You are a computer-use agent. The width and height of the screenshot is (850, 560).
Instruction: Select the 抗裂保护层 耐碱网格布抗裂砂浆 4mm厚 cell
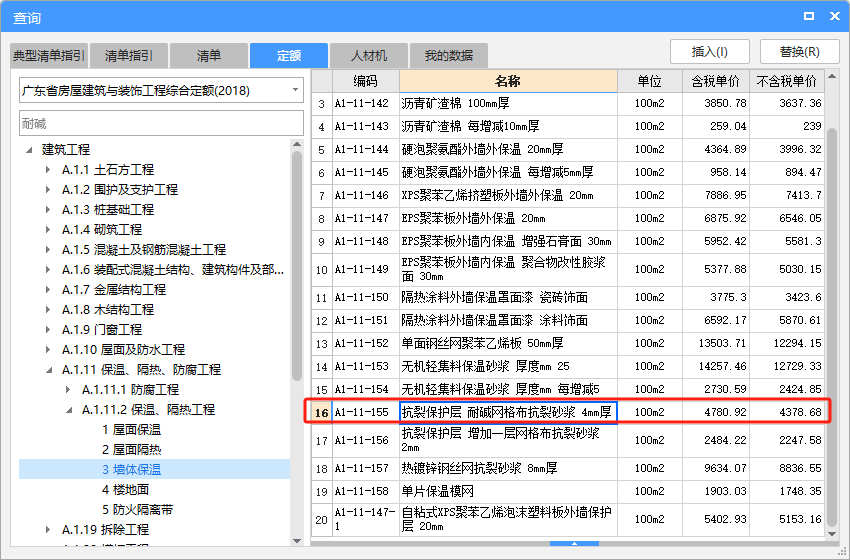508,412
